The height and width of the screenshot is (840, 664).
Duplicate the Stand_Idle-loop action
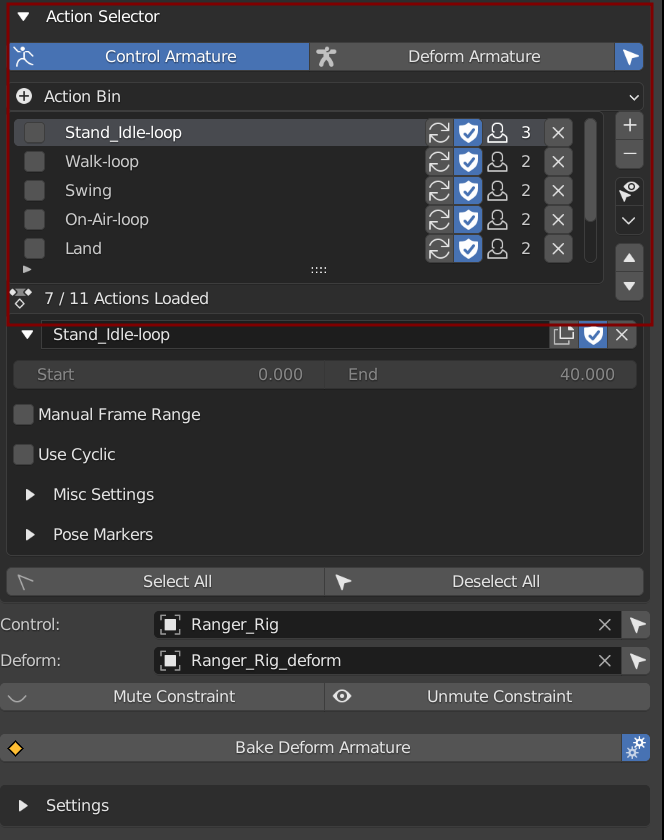click(x=564, y=335)
